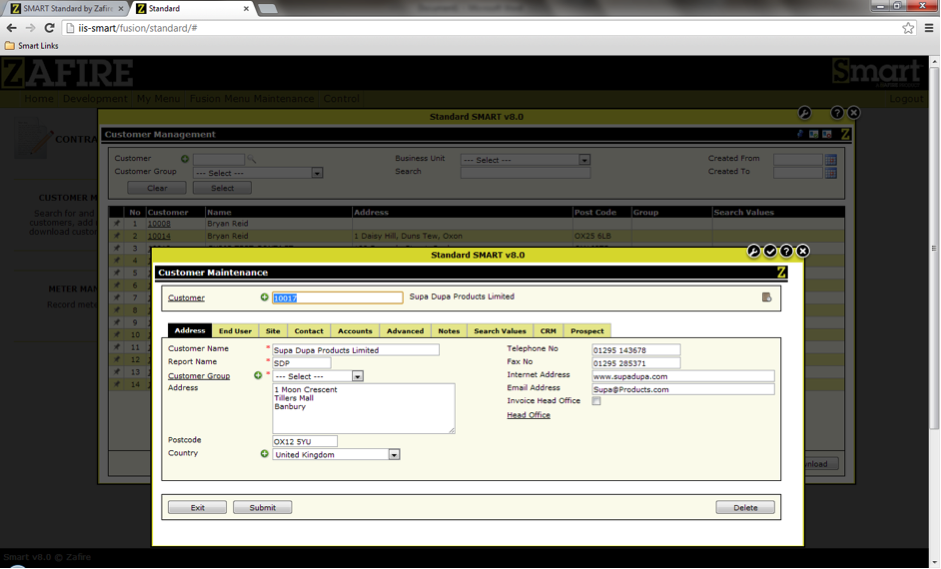
Task: Click Select button in Customer Management
Action: tap(222, 188)
